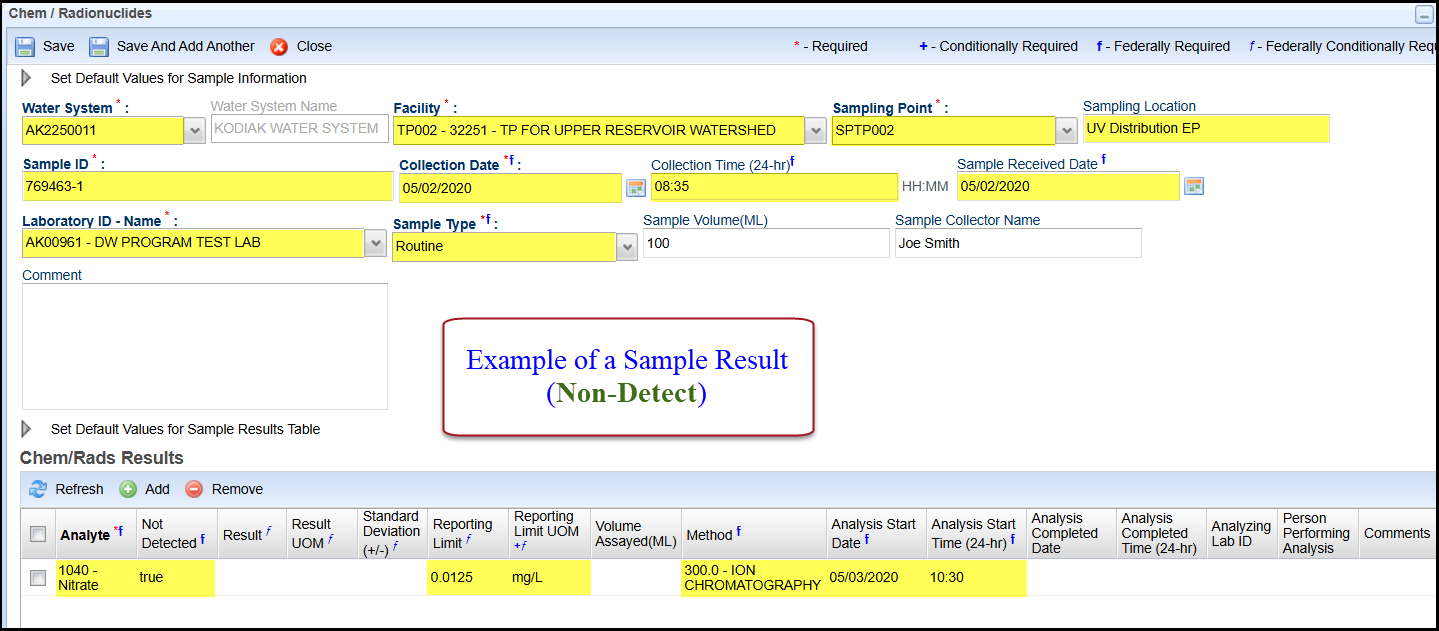Click into the Comment text area
1439x631 pixels.
204,346
